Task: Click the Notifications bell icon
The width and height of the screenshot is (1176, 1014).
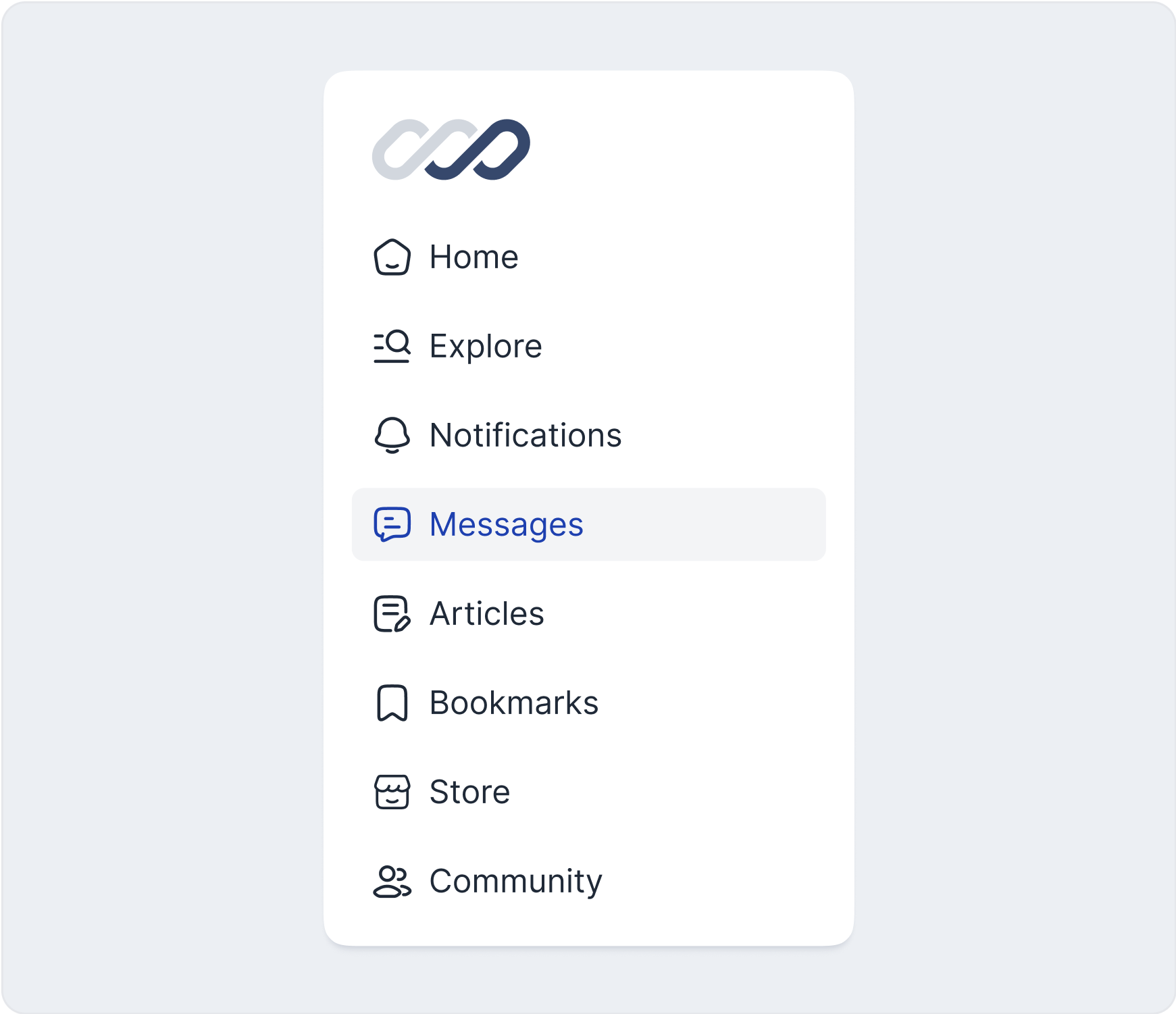Action: click(x=392, y=436)
